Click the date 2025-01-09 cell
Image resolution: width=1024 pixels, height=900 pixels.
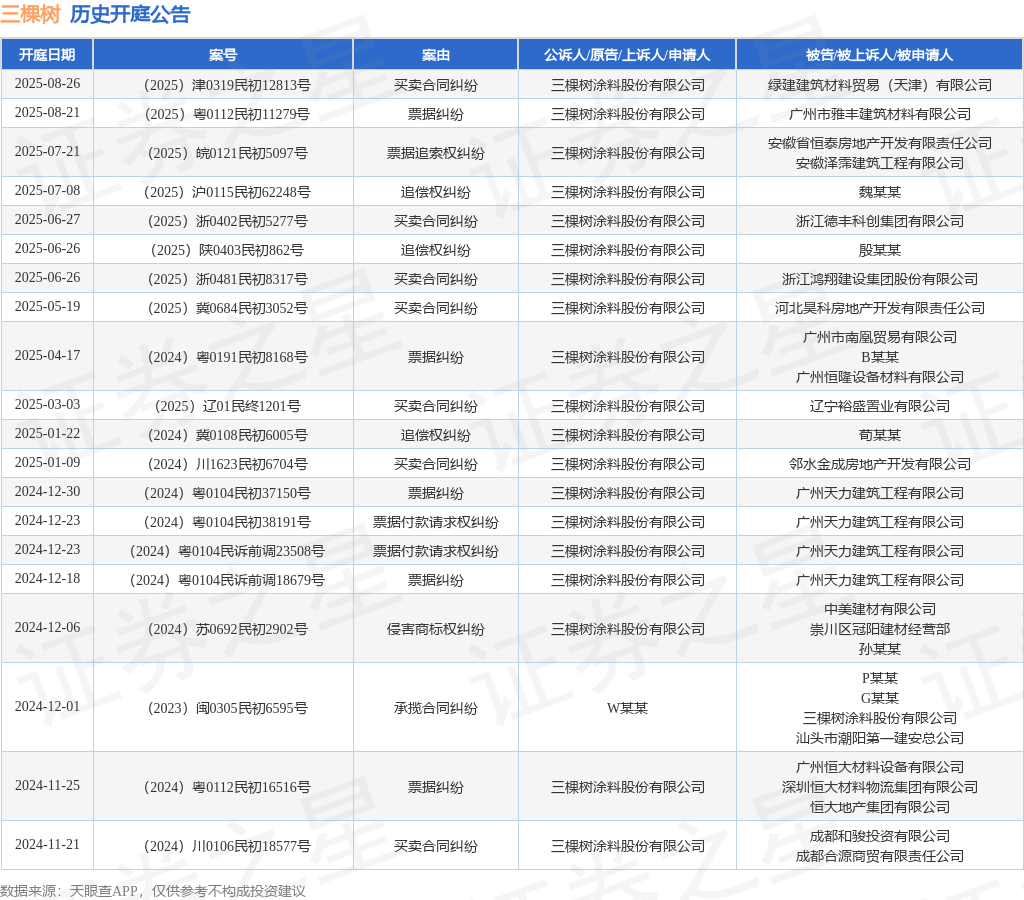coord(47,462)
